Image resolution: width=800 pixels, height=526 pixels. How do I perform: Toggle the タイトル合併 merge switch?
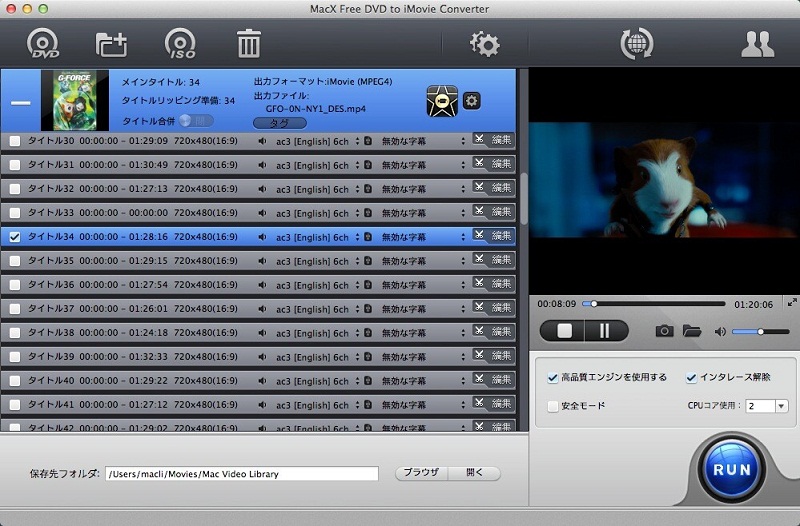[196, 121]
